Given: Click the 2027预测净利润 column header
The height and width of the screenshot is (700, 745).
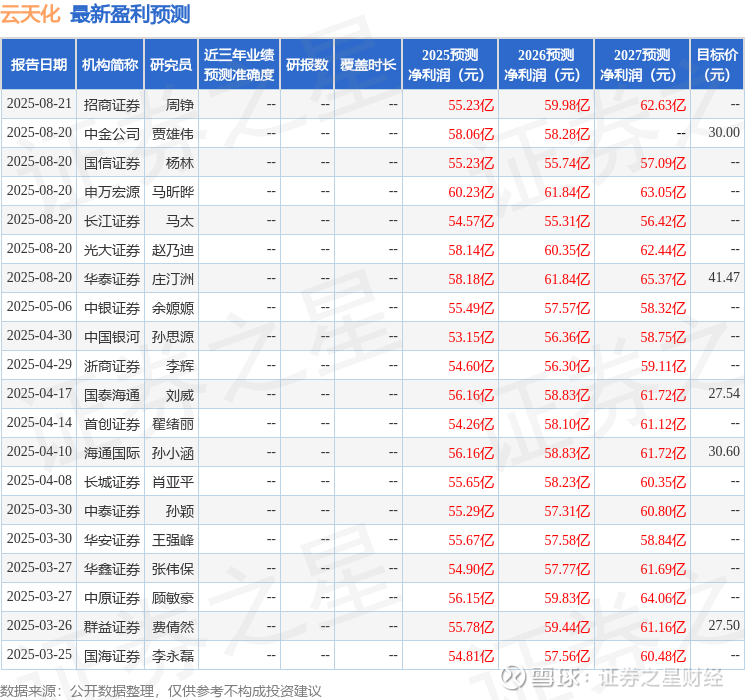Looking at the screenshot, I should pos(642,65).
